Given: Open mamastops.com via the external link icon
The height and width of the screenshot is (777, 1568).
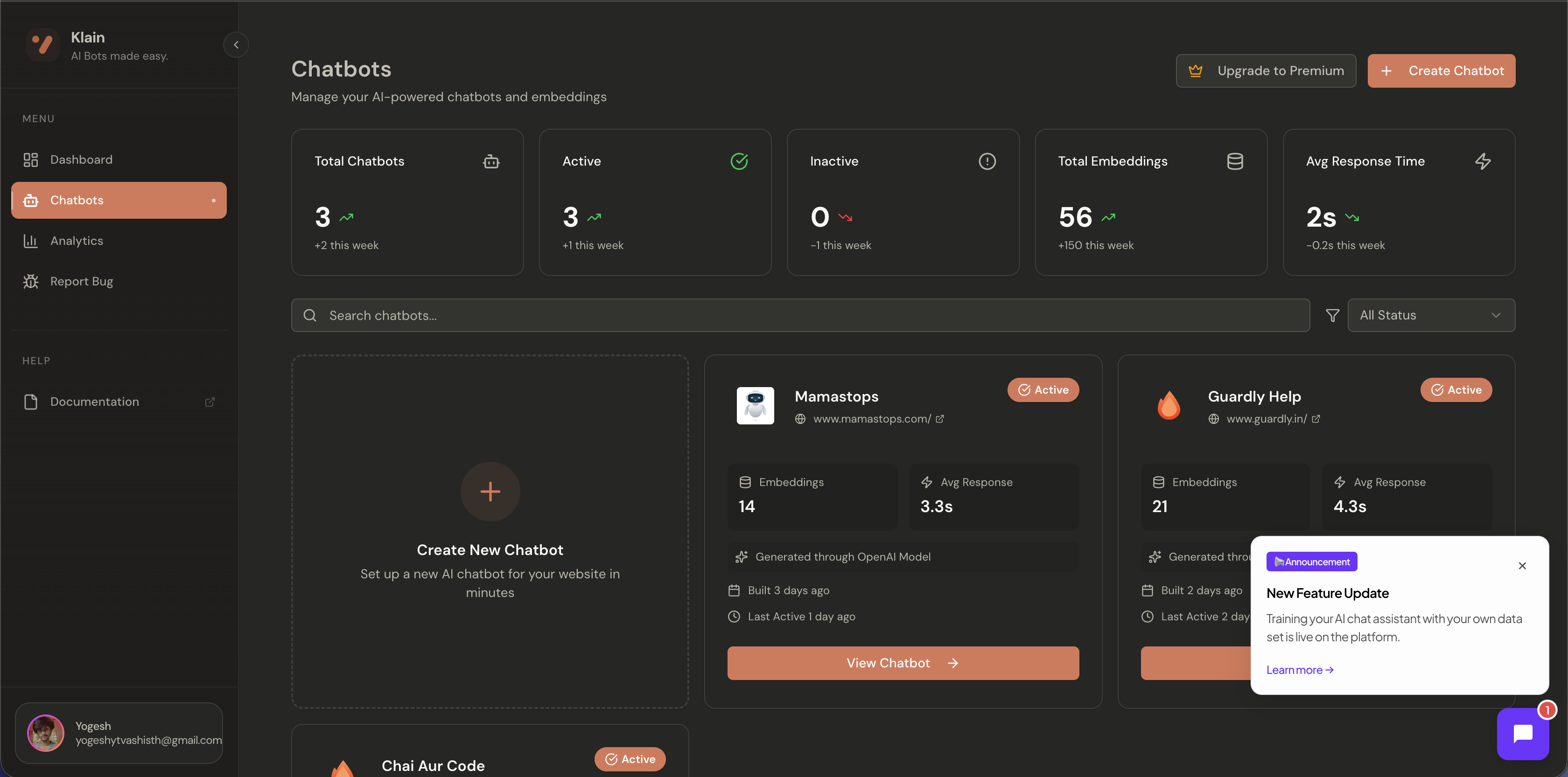Looking at the screenshot, I should 940,419.
